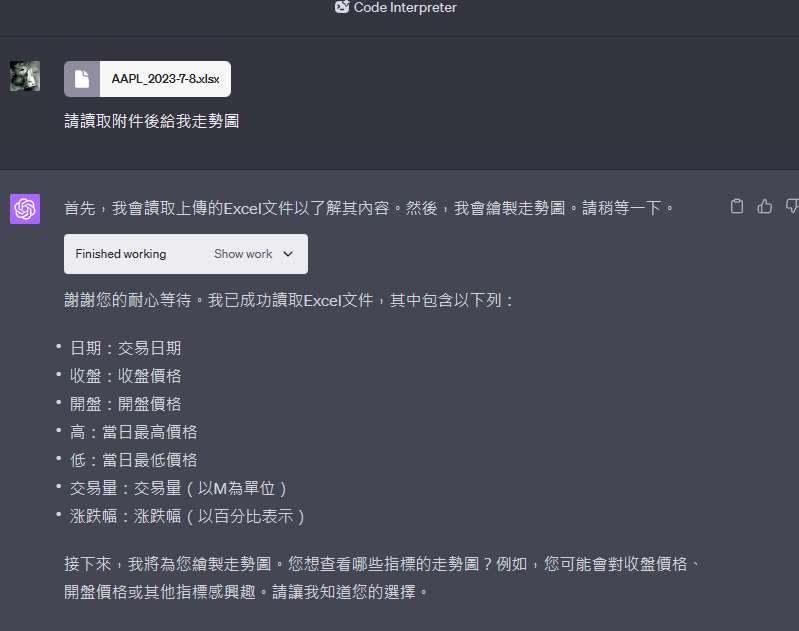This screenshot has width=799, height=631.
Task: Click the user message 請讀取附件後給我走勢圖
Action: click(x=151, y=121)
